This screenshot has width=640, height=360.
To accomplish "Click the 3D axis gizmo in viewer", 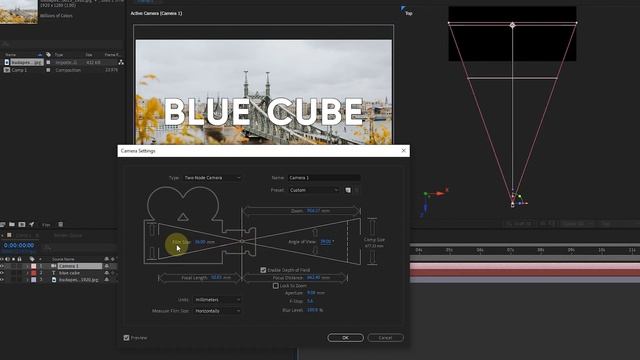I will (433, 202).
